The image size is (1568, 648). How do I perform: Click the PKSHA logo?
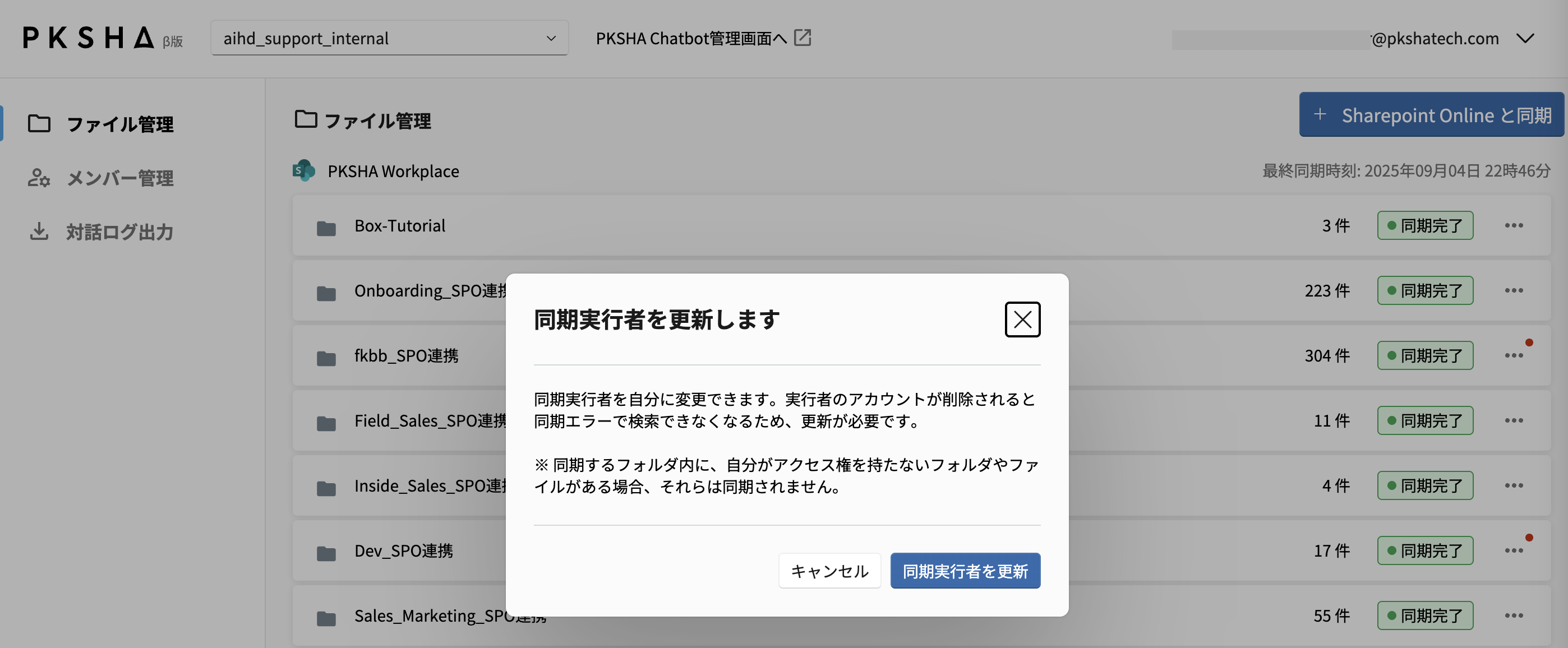(87, 38)
